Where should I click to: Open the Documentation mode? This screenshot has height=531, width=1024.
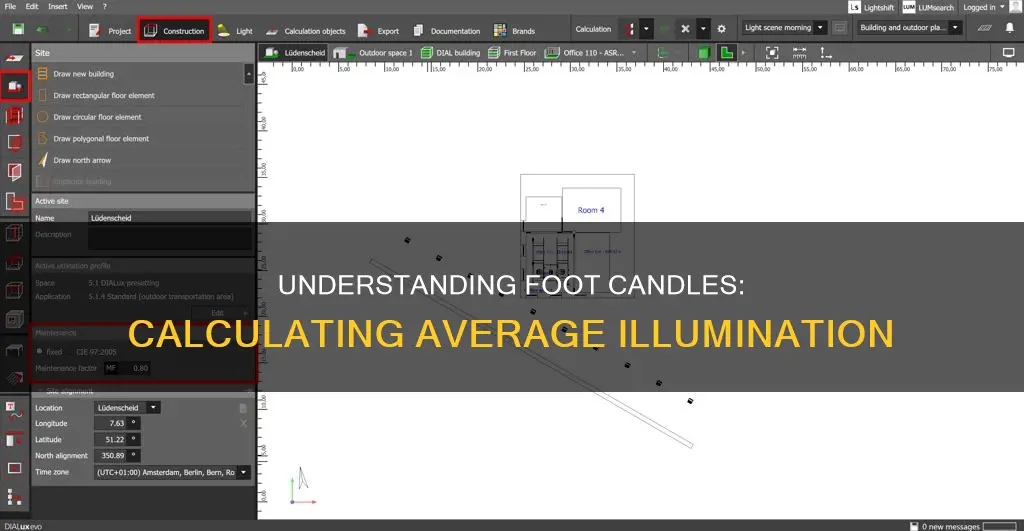447,31
